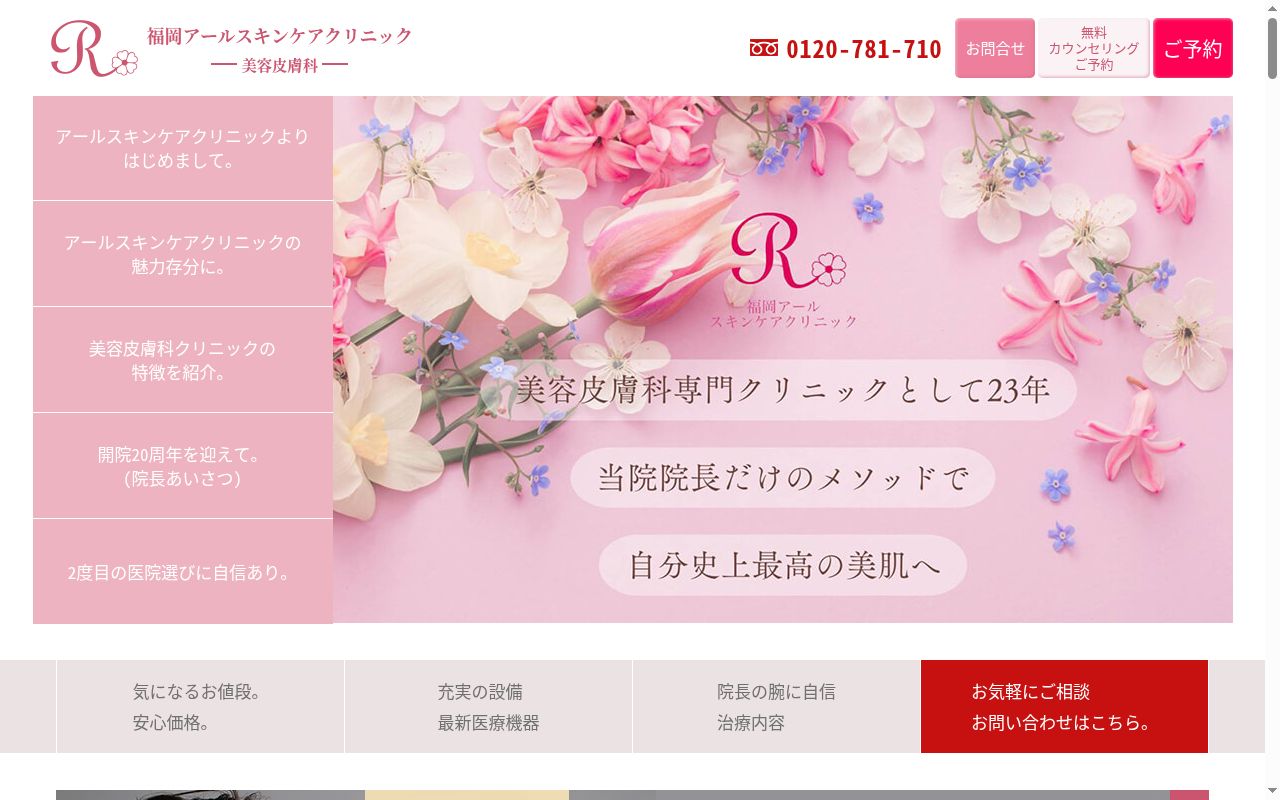Image resolution: width=1280 pixels, height=800 pixels.
Task: Open 充実の設備 最新医療機器 link
Action: click(488, 706)
